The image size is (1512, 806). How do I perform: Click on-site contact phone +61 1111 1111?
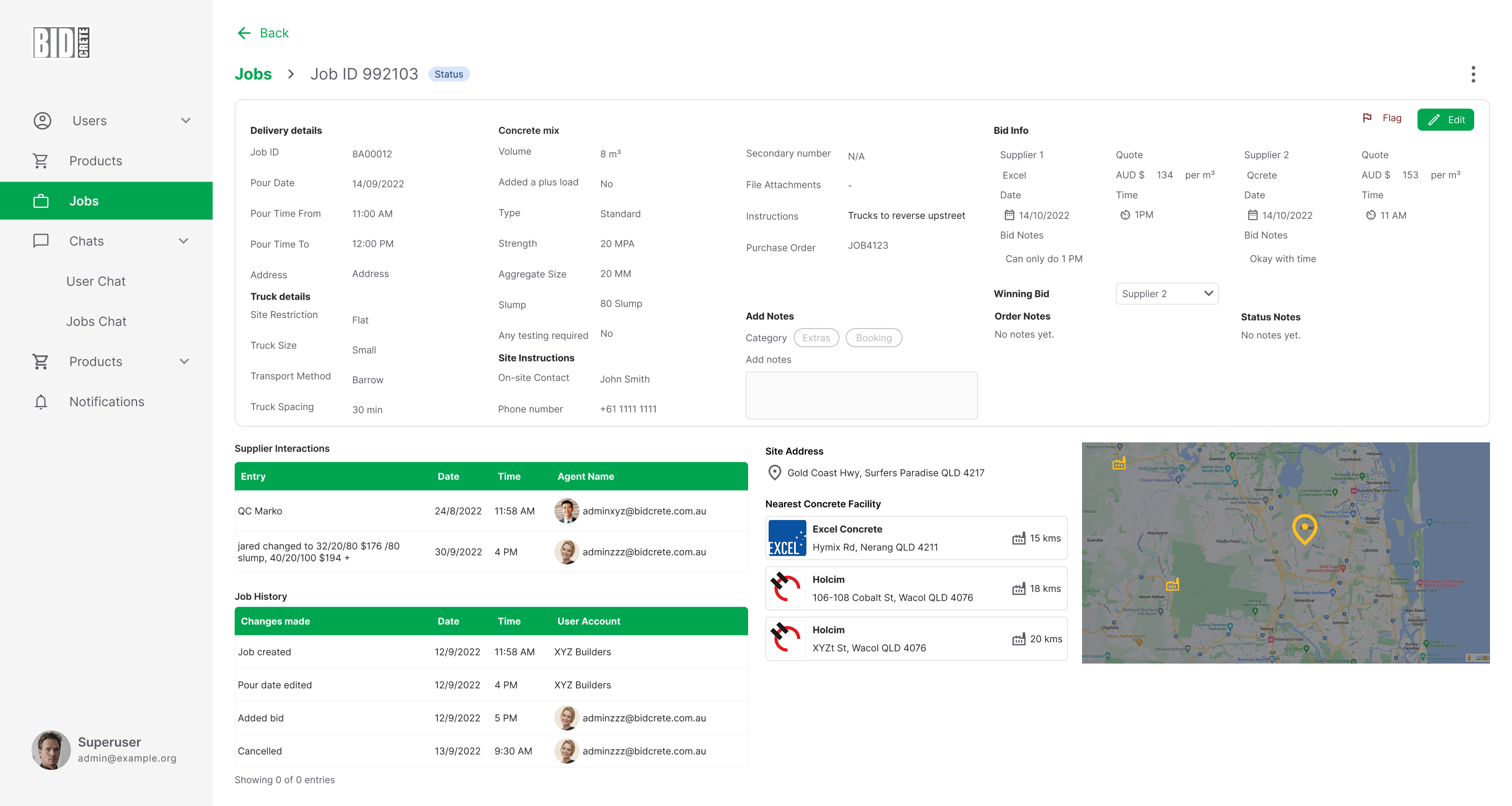[628, 409]
